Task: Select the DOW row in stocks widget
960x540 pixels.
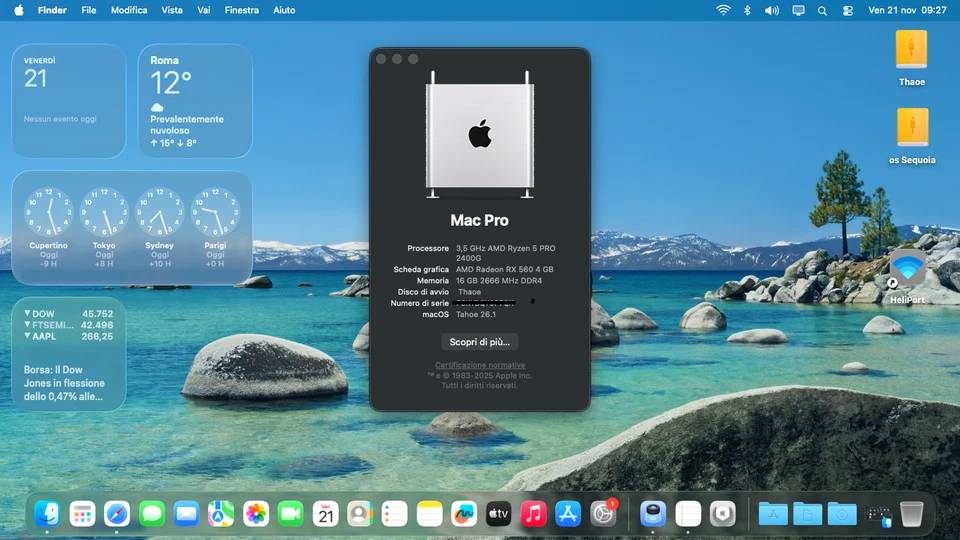Action: click(x=69, y=313)
